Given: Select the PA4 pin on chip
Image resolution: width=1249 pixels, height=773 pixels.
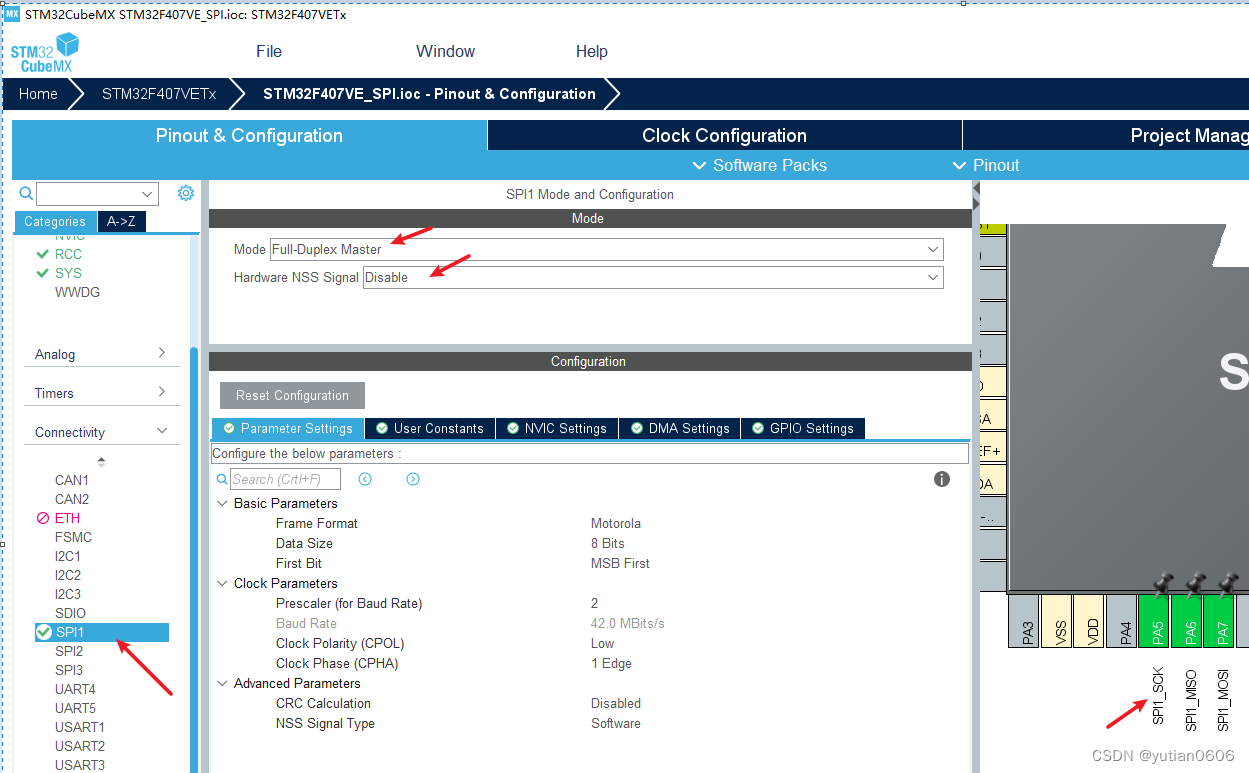Looking at the screenshot, I should point(1123,620).
